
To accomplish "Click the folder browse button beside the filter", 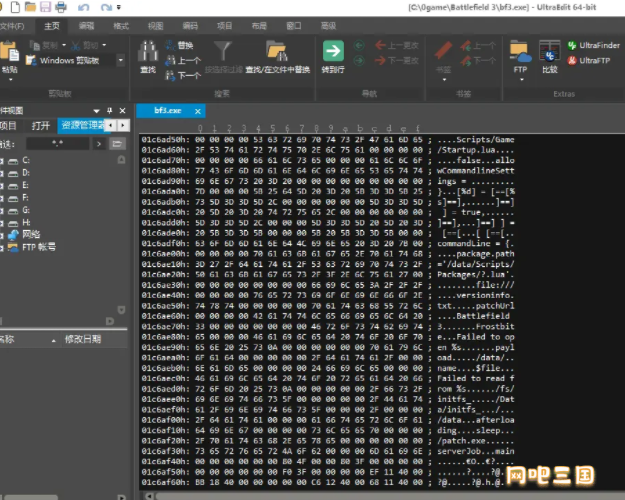I will [x=117, y=144].
